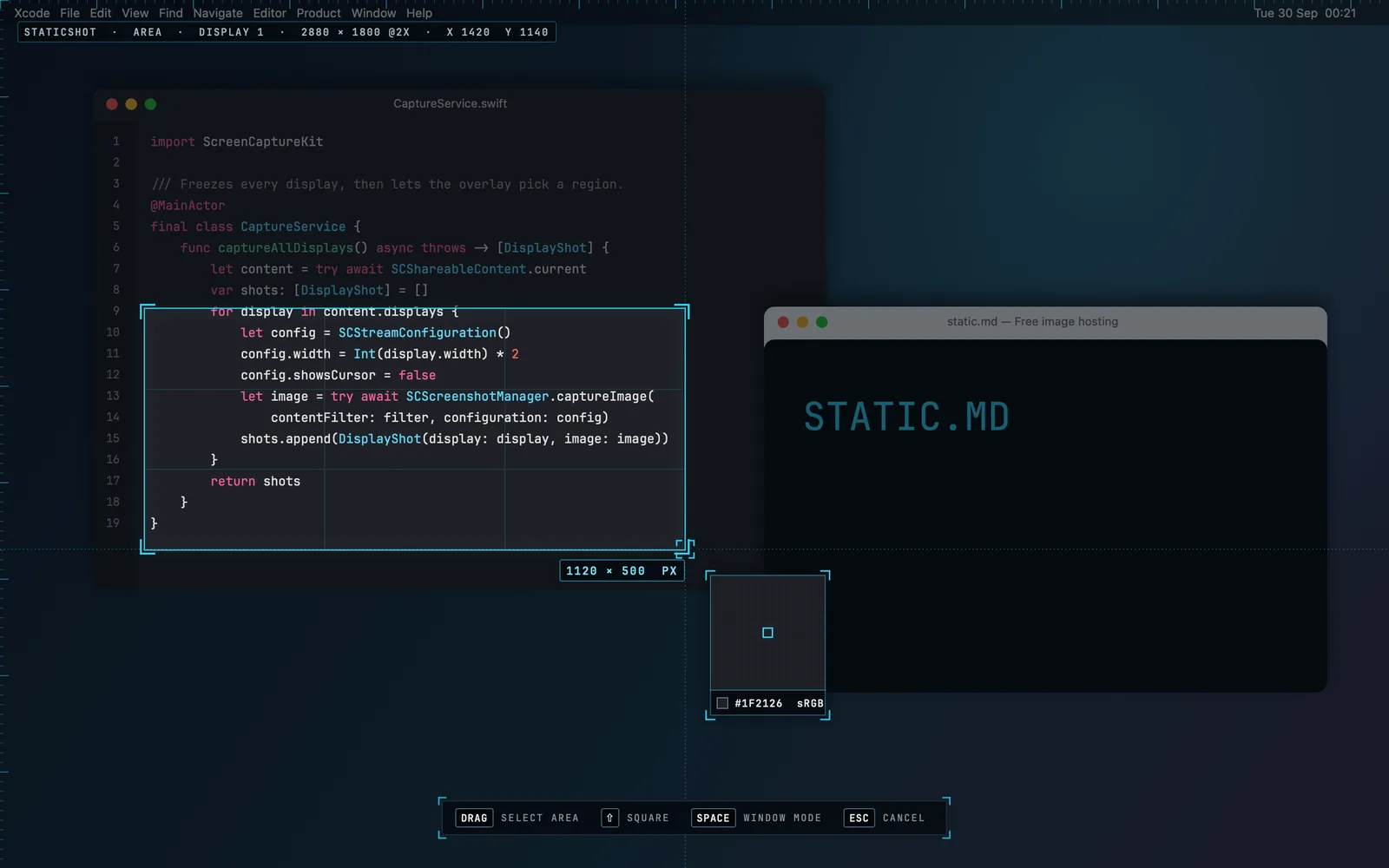Screen dimensions: 1389x868
Task: Click the func captureAllDisplays() line
Action: [x=395, y=248]
